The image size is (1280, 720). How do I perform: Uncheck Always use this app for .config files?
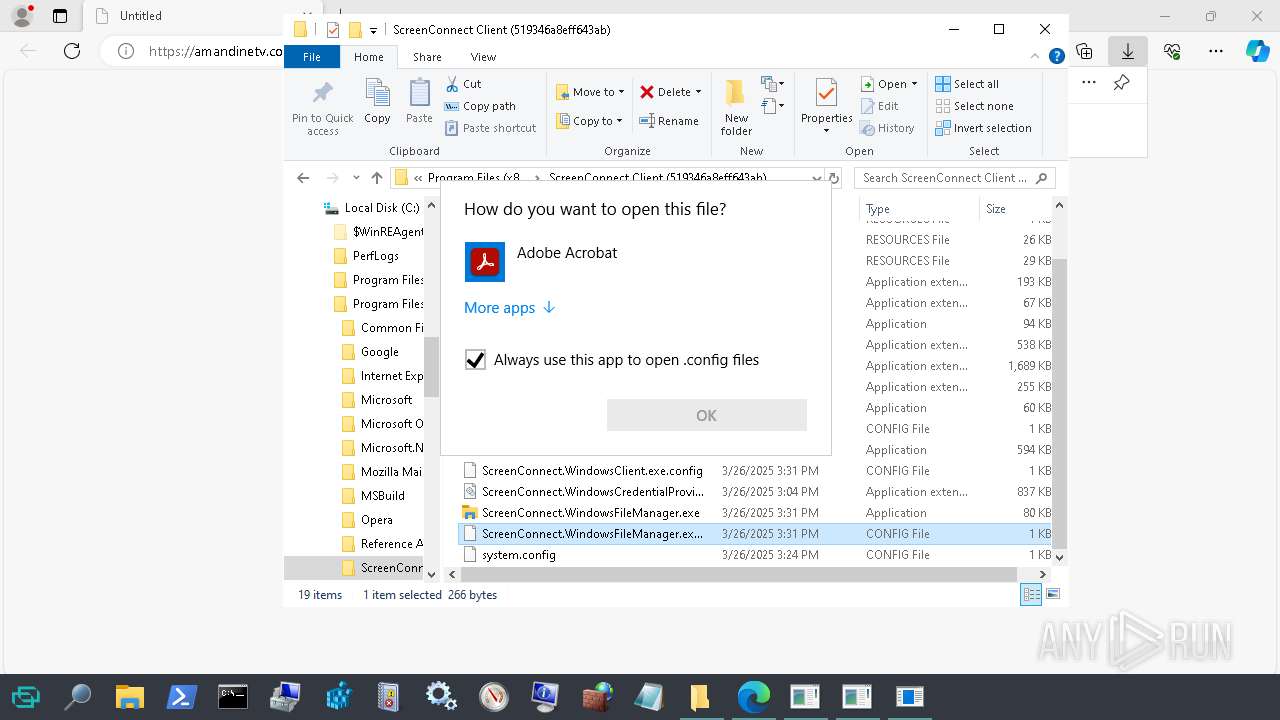point(475,360)
